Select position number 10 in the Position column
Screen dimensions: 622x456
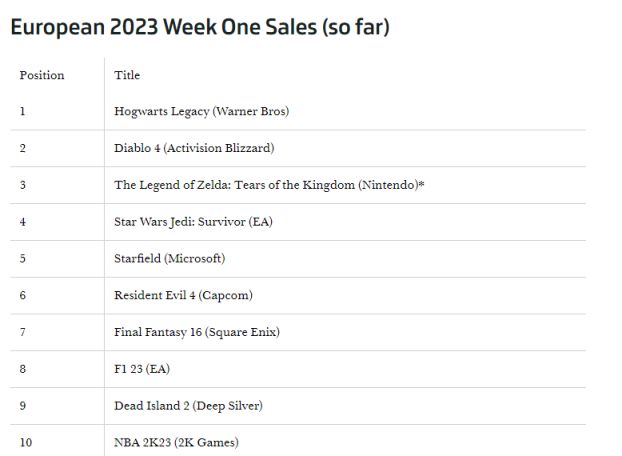click(x=26, y=442)
